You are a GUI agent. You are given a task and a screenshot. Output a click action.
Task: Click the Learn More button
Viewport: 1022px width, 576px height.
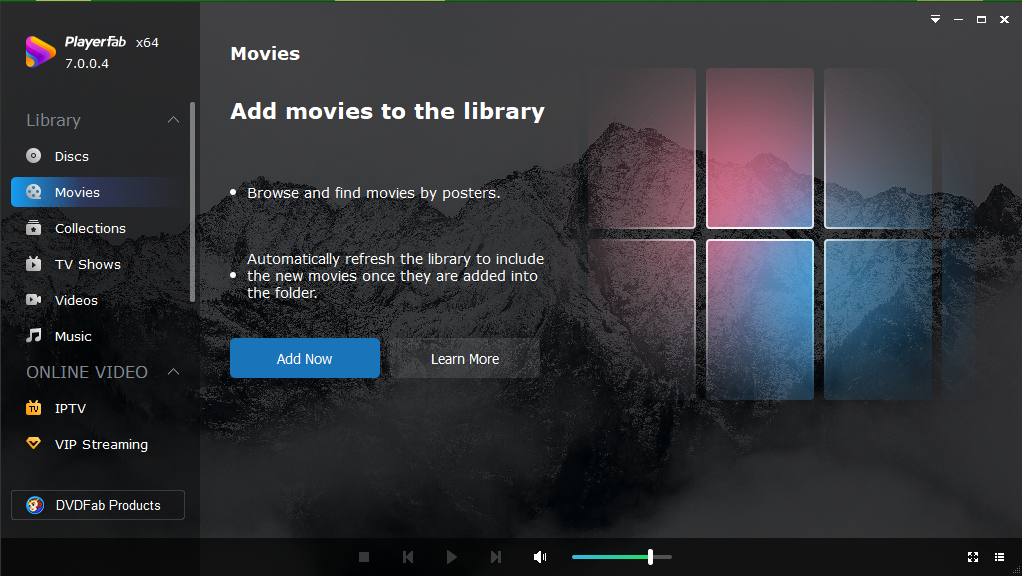click(x=465, y=358)
